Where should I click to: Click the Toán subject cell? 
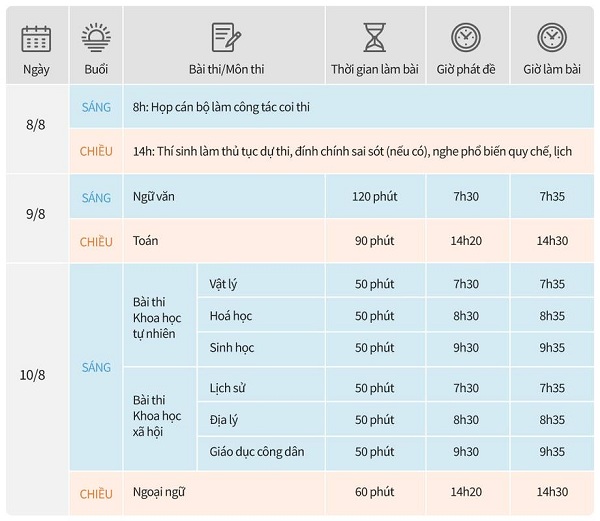pyautogui.click(x=224, y=241)
